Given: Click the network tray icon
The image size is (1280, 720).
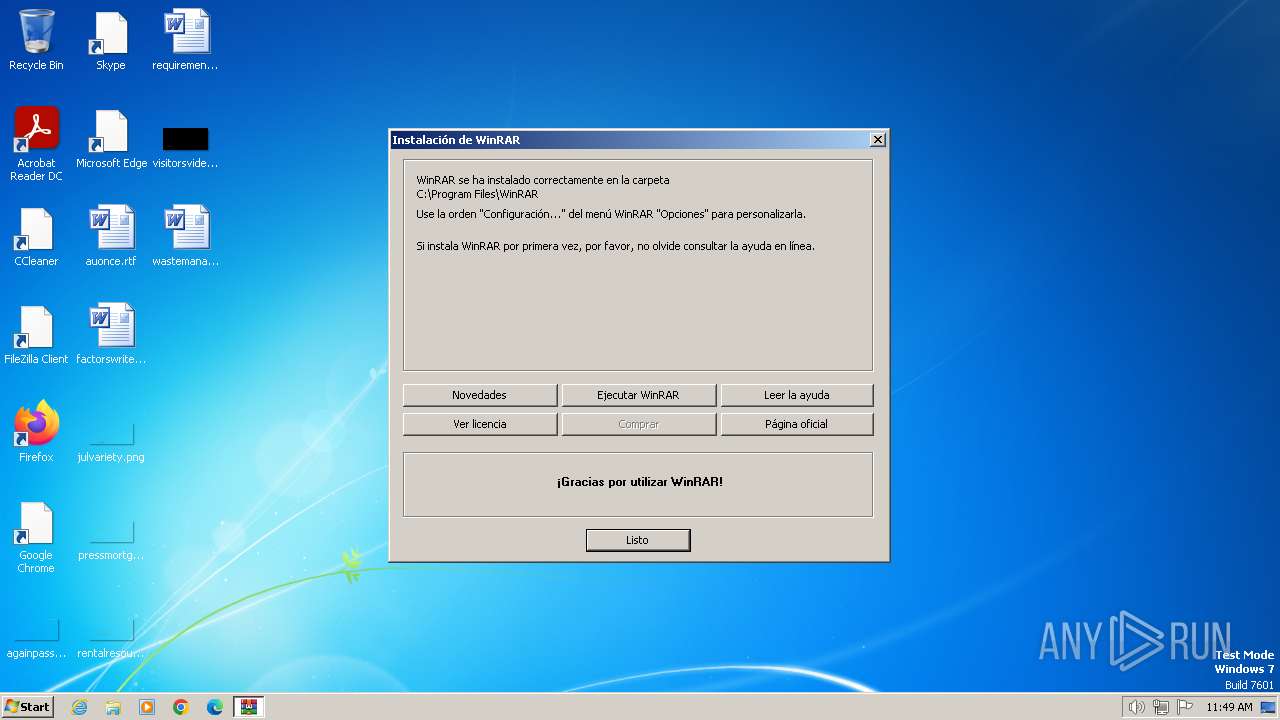Looking at the screenshot, I should point(1161,707).
